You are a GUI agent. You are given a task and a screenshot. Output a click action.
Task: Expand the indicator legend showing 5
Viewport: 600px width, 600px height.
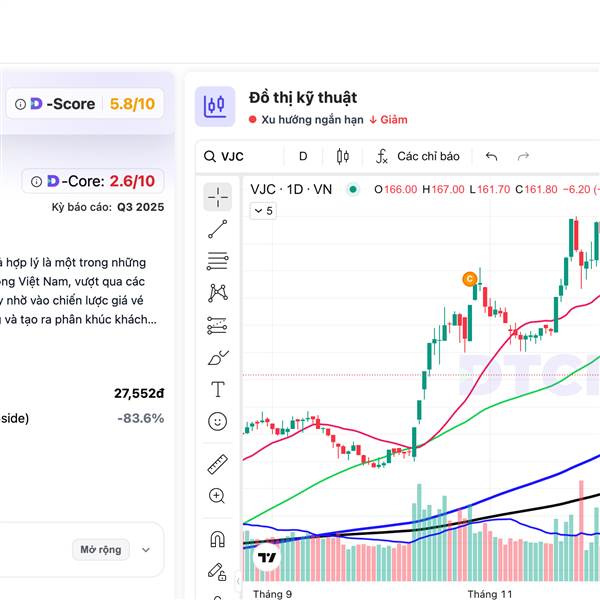point(263,210)
